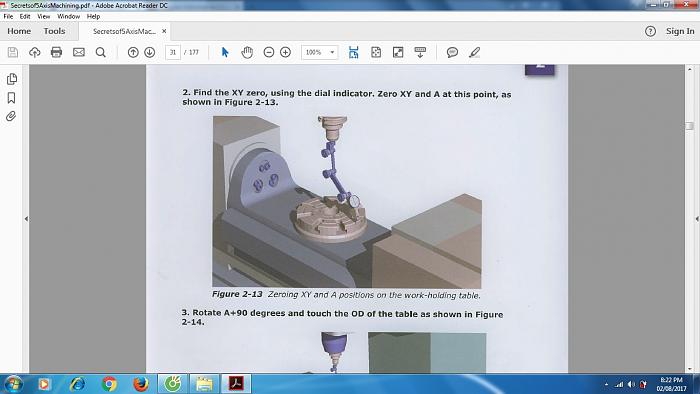
Task: Expand the right tools pane arrow
Action: pyautogui.click(x=697, y=219)
